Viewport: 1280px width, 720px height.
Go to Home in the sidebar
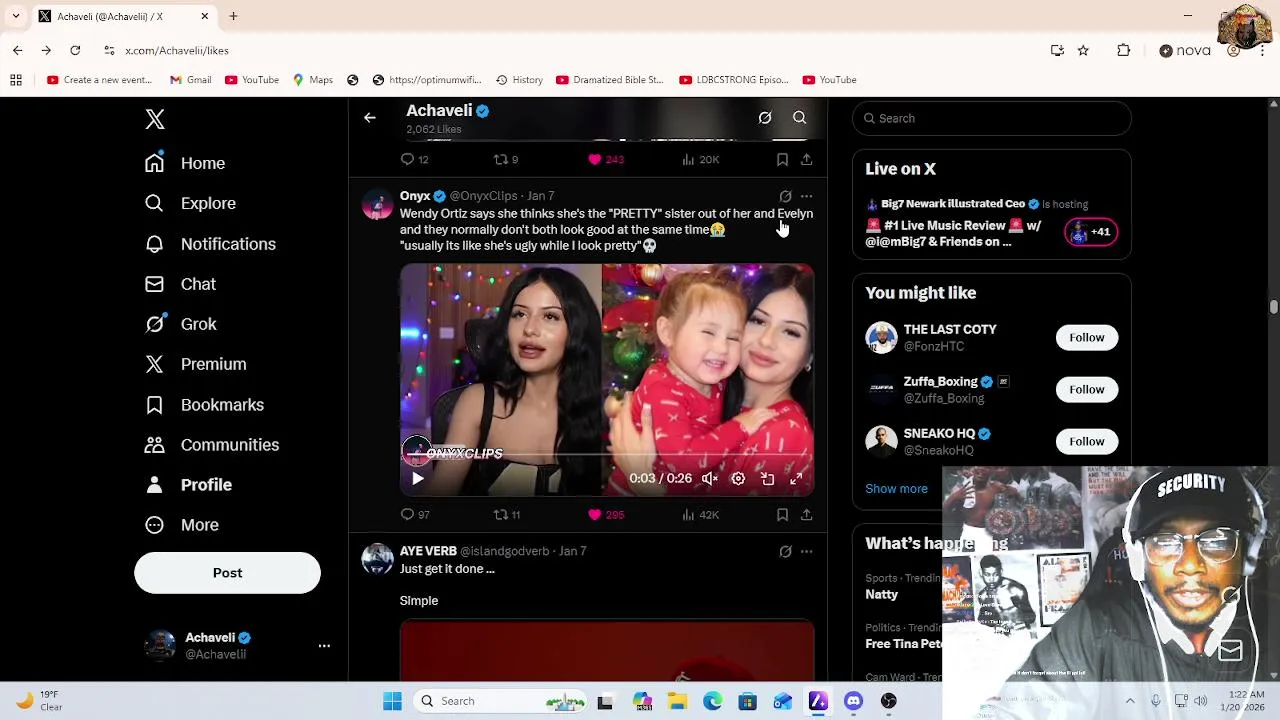click(x=186, y=163)
